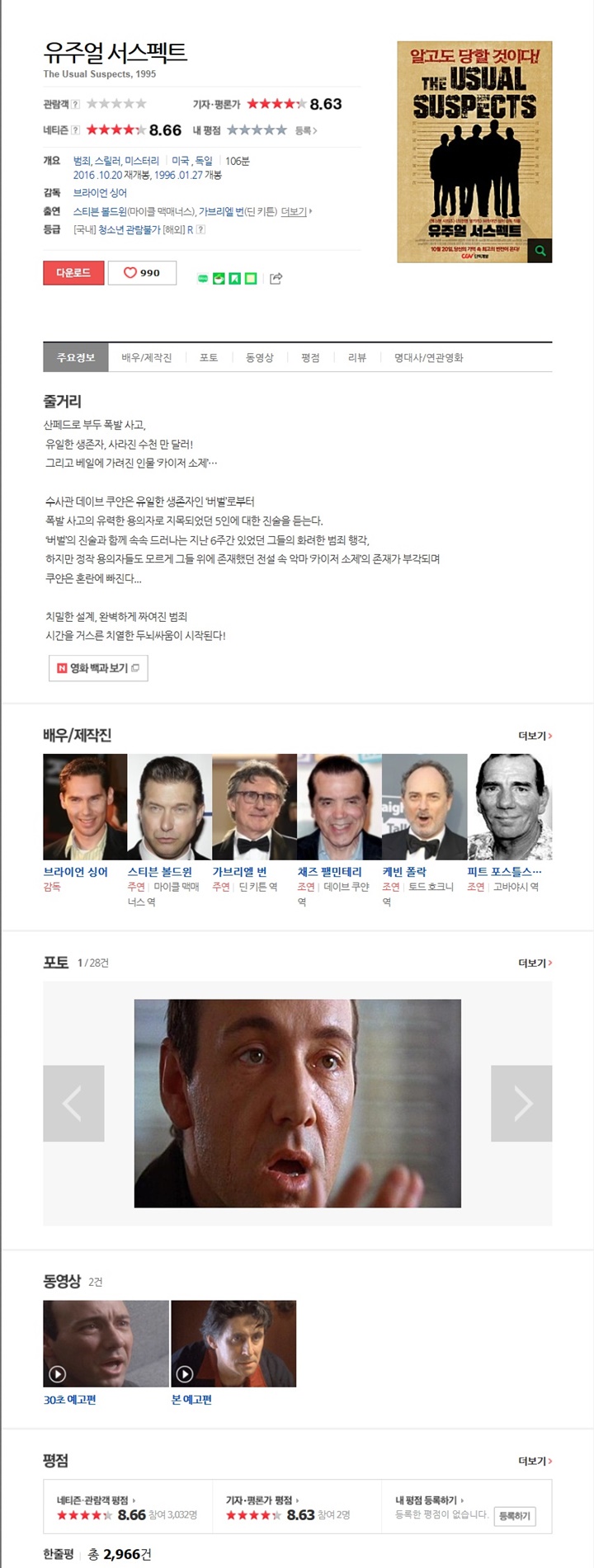Screen dimensions: 594x1568
Task: Click the share arrow icon
Action: (276, 278)
